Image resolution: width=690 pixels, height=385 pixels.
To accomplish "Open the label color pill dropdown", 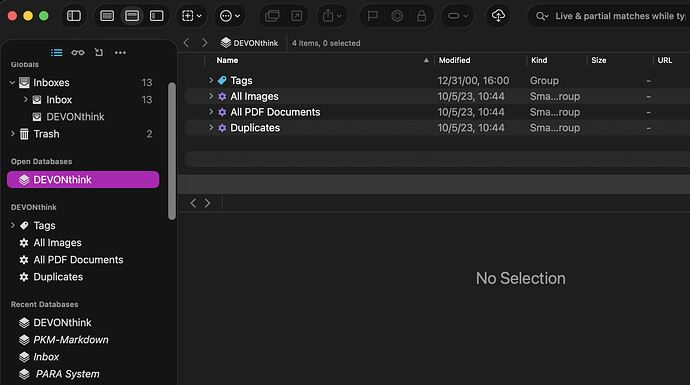I will coord(458,16).
